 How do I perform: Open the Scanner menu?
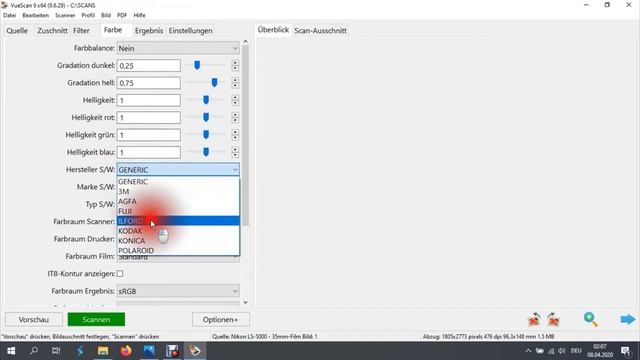[65, 15]
